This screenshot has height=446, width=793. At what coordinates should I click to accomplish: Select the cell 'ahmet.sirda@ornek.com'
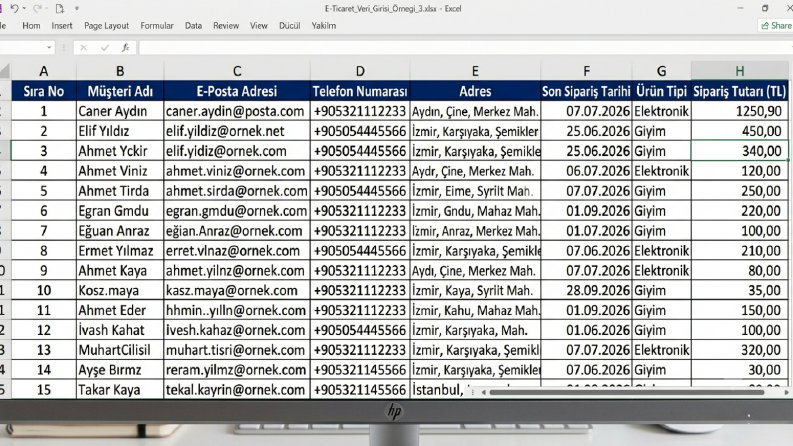(x=237, y=191)
